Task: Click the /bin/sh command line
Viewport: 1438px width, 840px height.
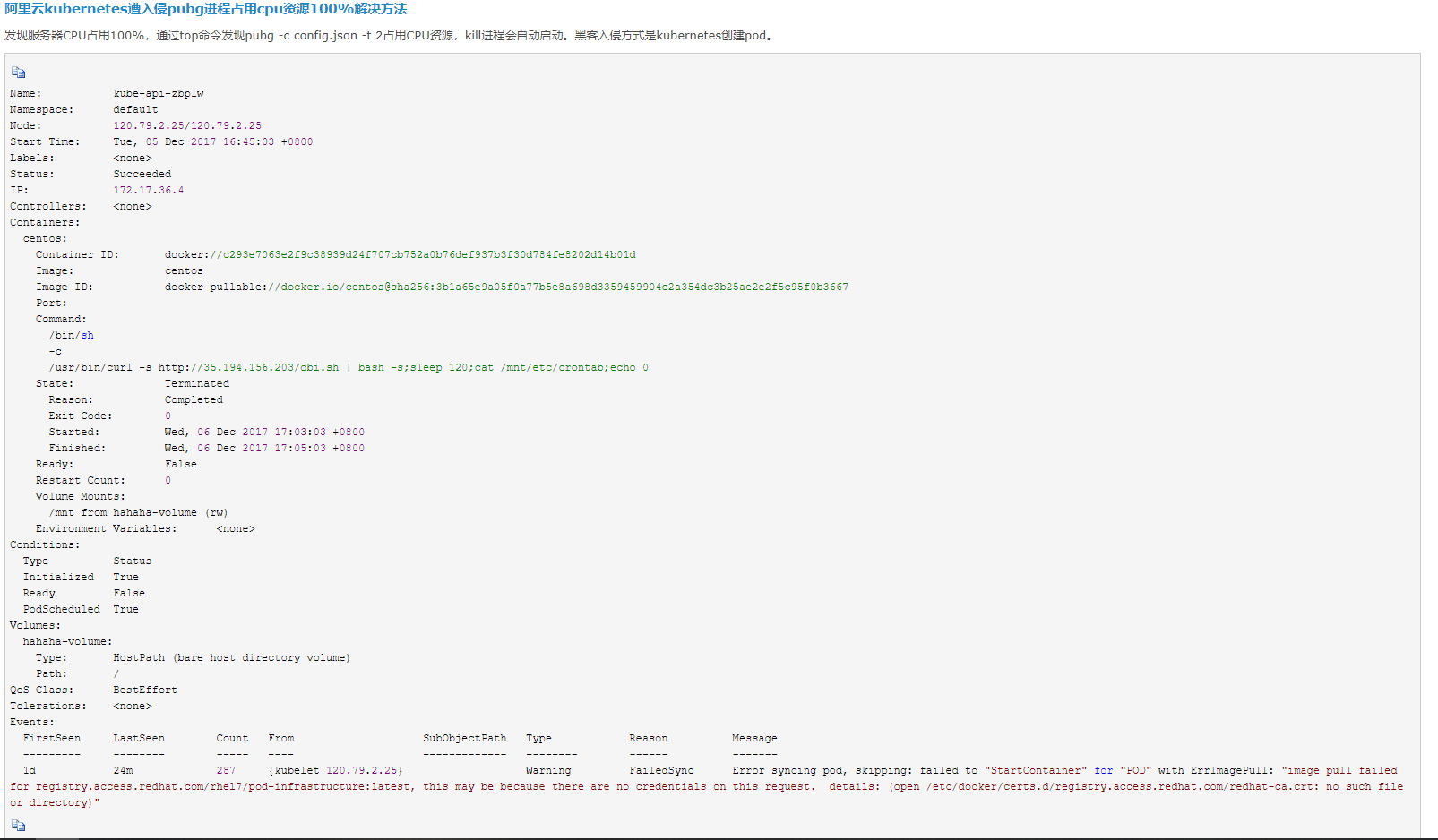Action: (x=71, y=335)
